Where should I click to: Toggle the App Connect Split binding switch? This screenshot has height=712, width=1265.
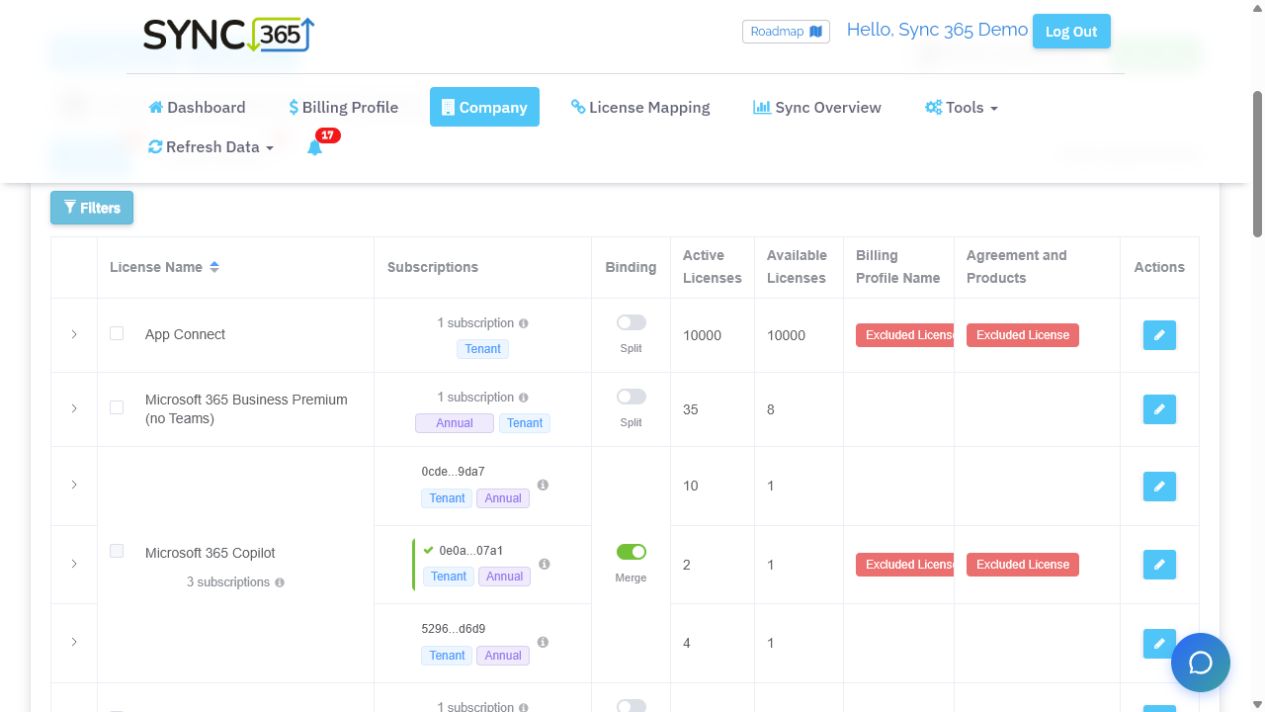[631, 322]
